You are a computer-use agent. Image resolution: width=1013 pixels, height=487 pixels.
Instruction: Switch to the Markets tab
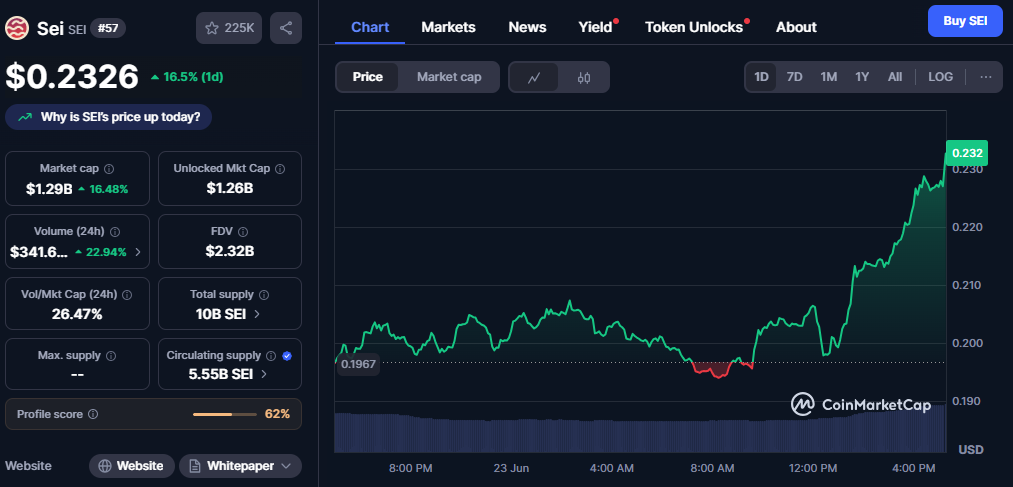[x=448, y=27]
